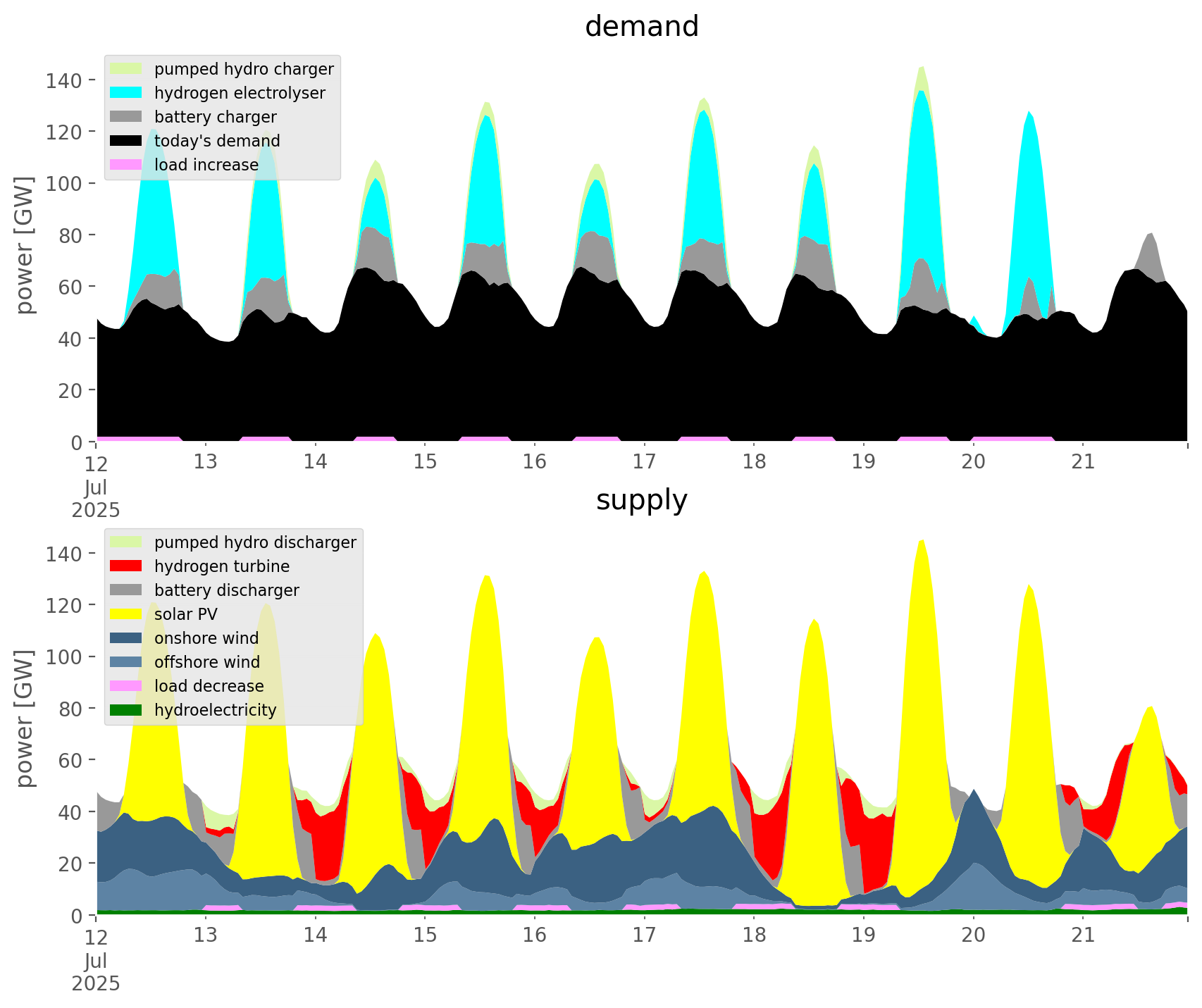Select the pumped hydro discharger legend swatch

126,542
